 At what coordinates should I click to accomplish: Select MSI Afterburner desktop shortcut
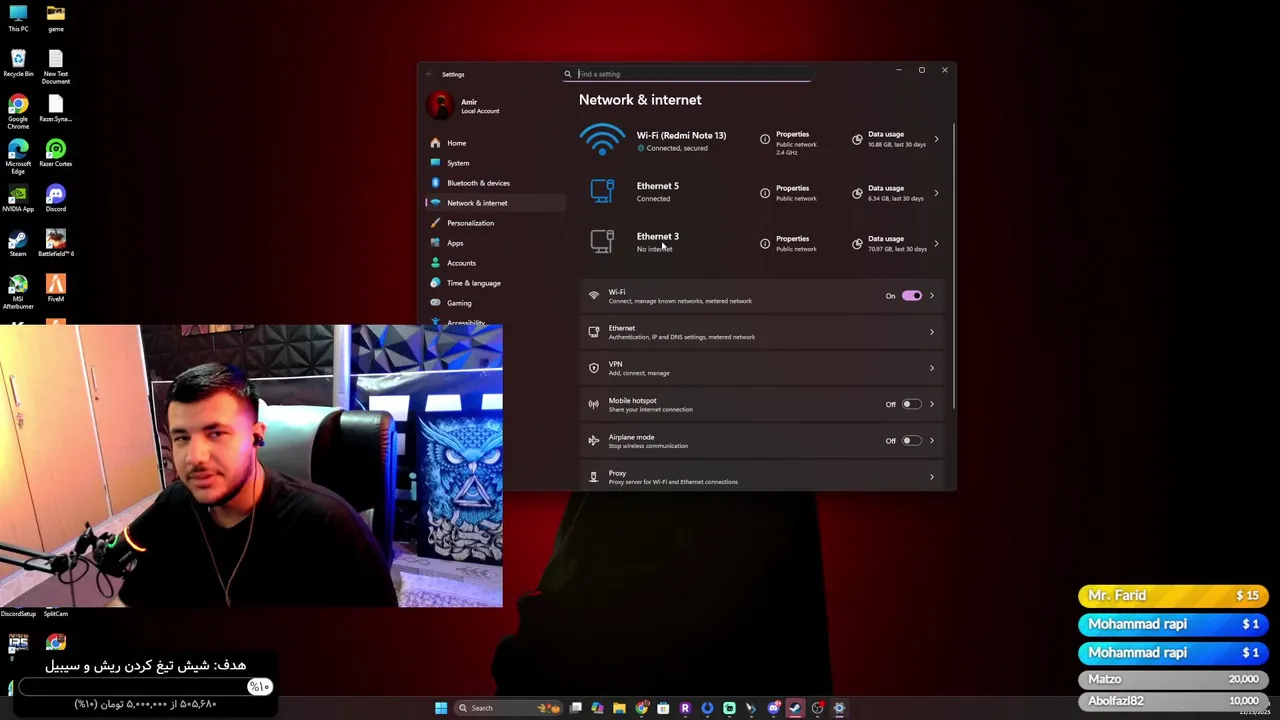click(x=18, y=291)
